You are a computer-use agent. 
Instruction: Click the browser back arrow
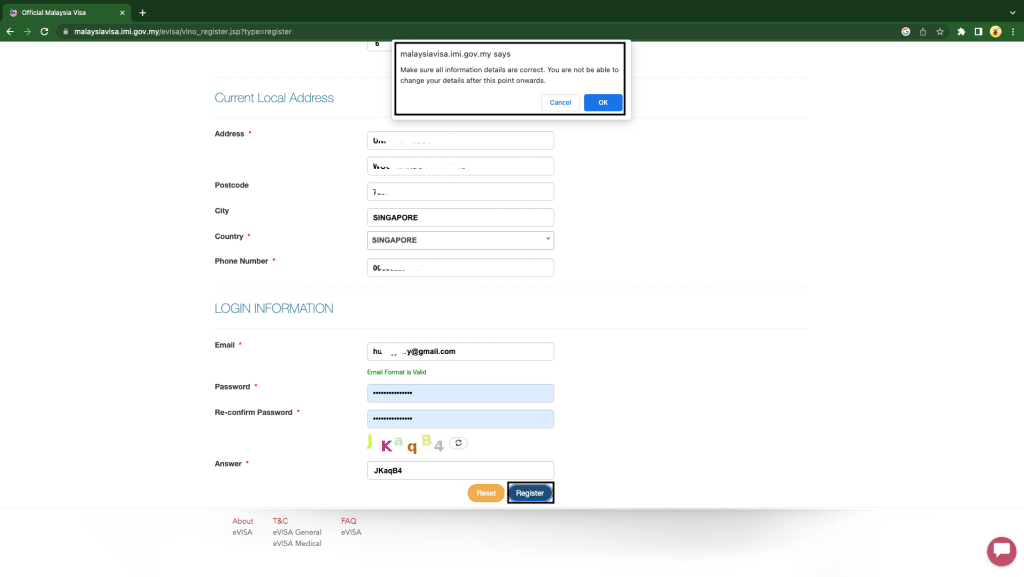point(10,31)
